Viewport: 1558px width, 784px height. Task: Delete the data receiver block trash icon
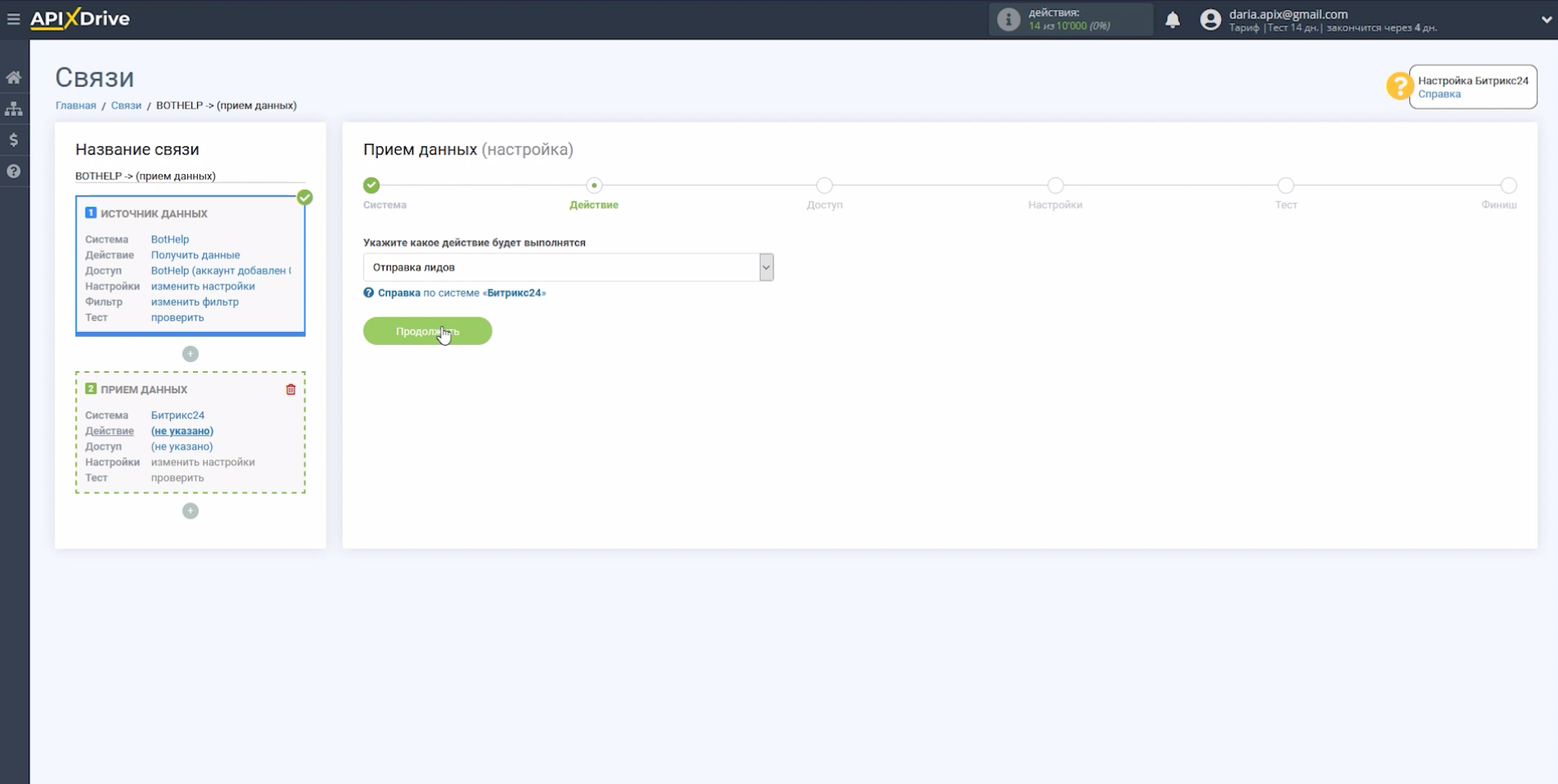click(290, 390)
